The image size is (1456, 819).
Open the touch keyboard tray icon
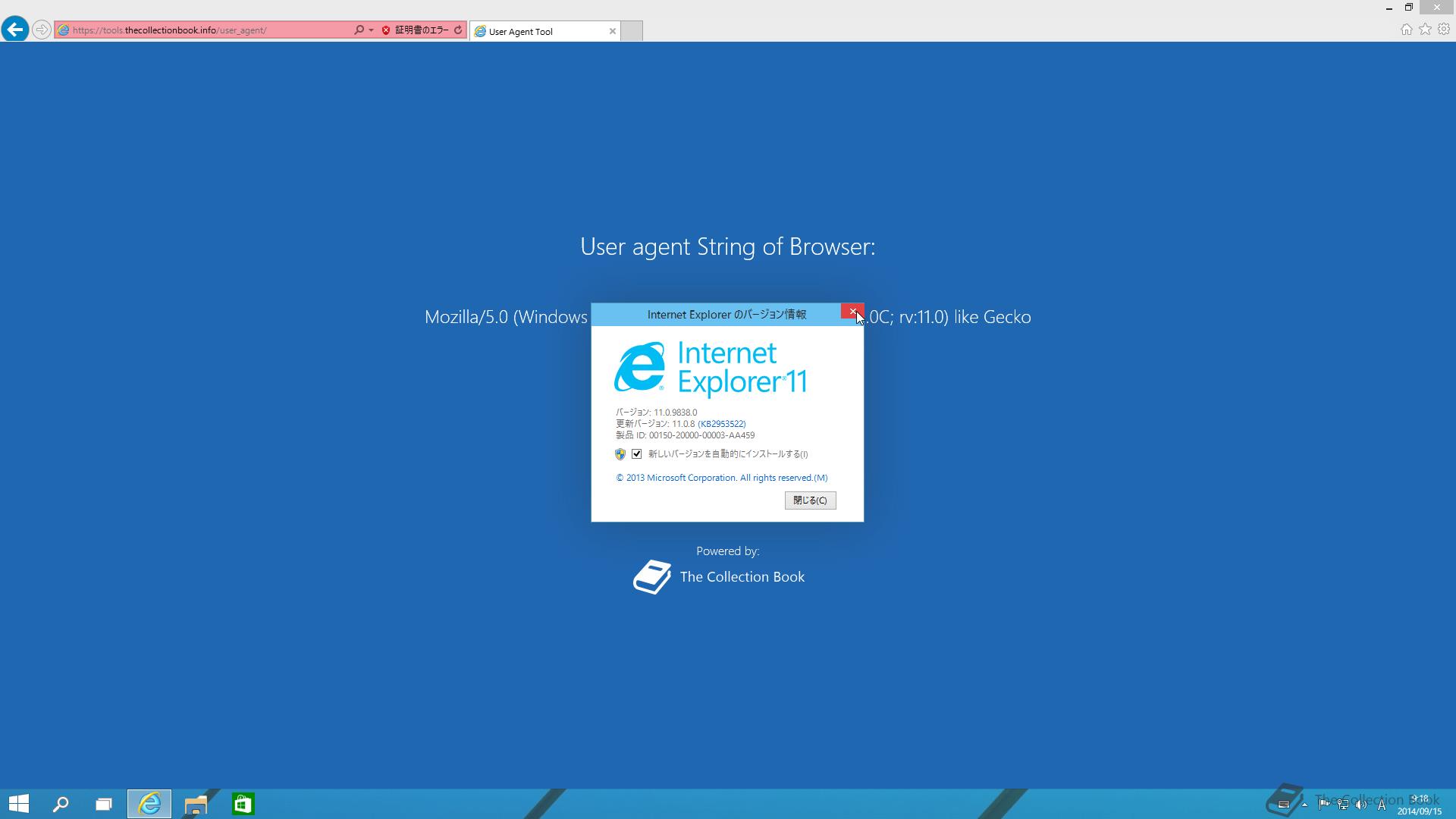1284,805
